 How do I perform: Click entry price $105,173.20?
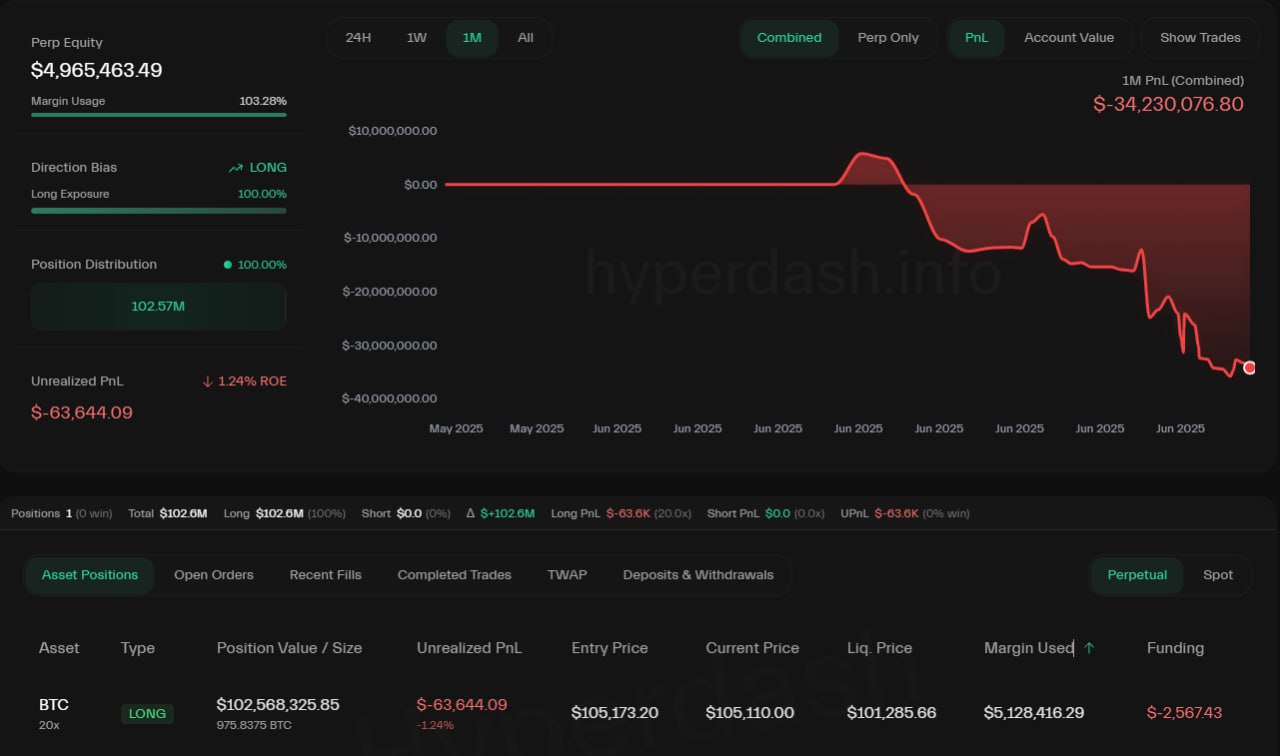click(x=615, y=713)
